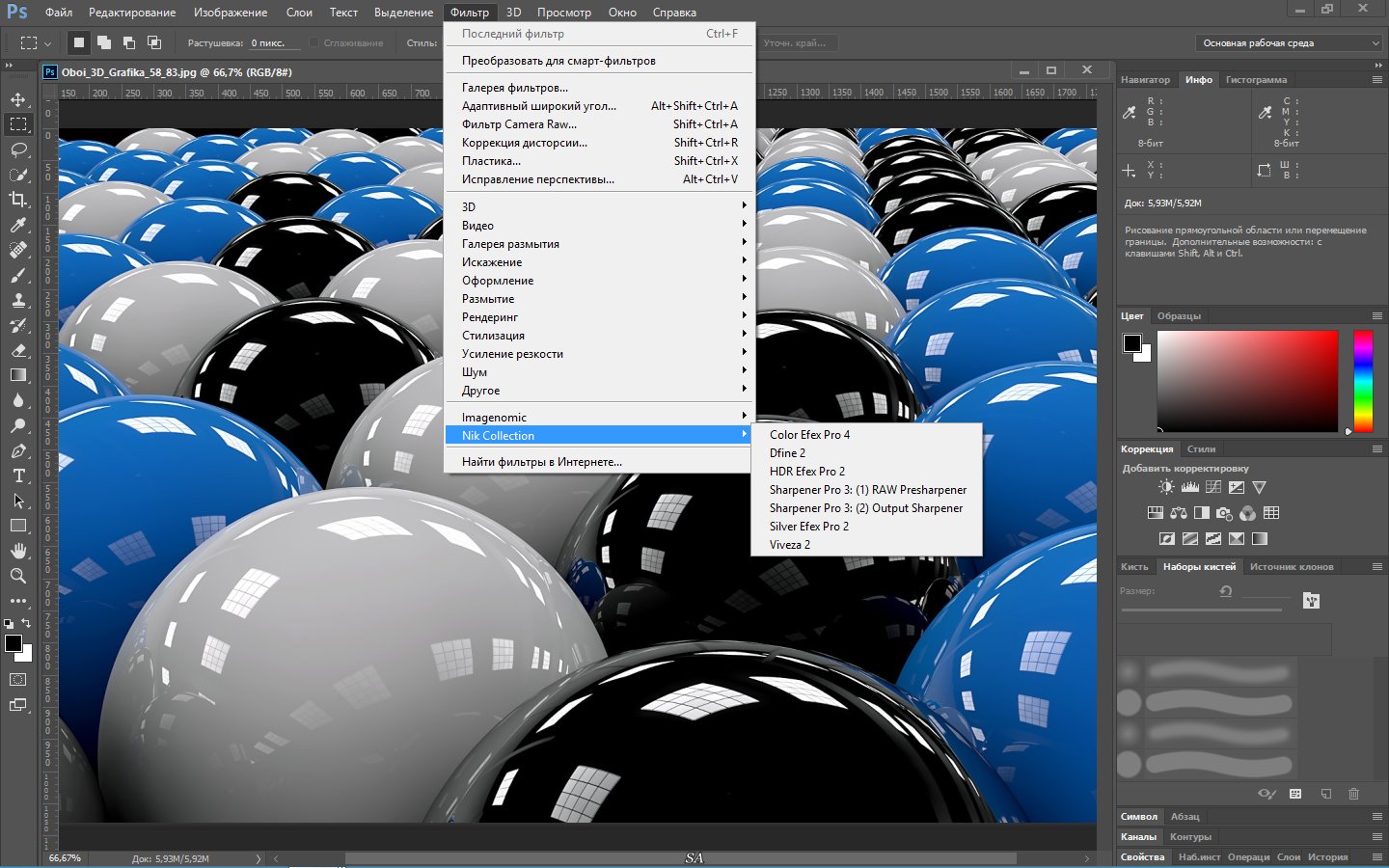This screenshot has height=868, width=1389.
Task: Select the Zoom tool
Action: point(18,576)
